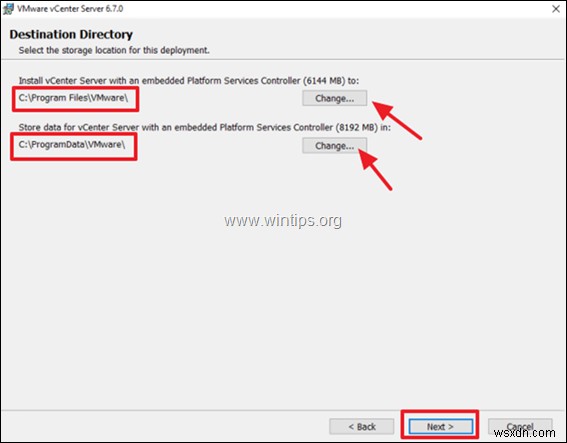
Task: Click the 'Install vCenter Server' 6144 MB label
Action: pos(189,81)
